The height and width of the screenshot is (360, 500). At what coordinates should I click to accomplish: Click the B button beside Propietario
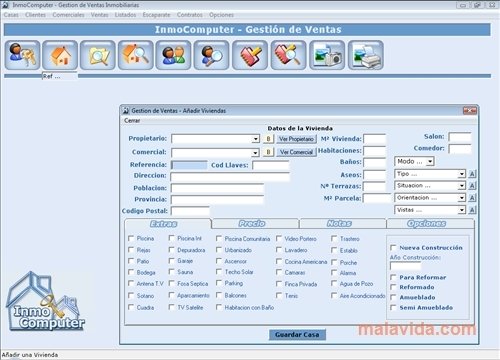click(x=268, y=139)
